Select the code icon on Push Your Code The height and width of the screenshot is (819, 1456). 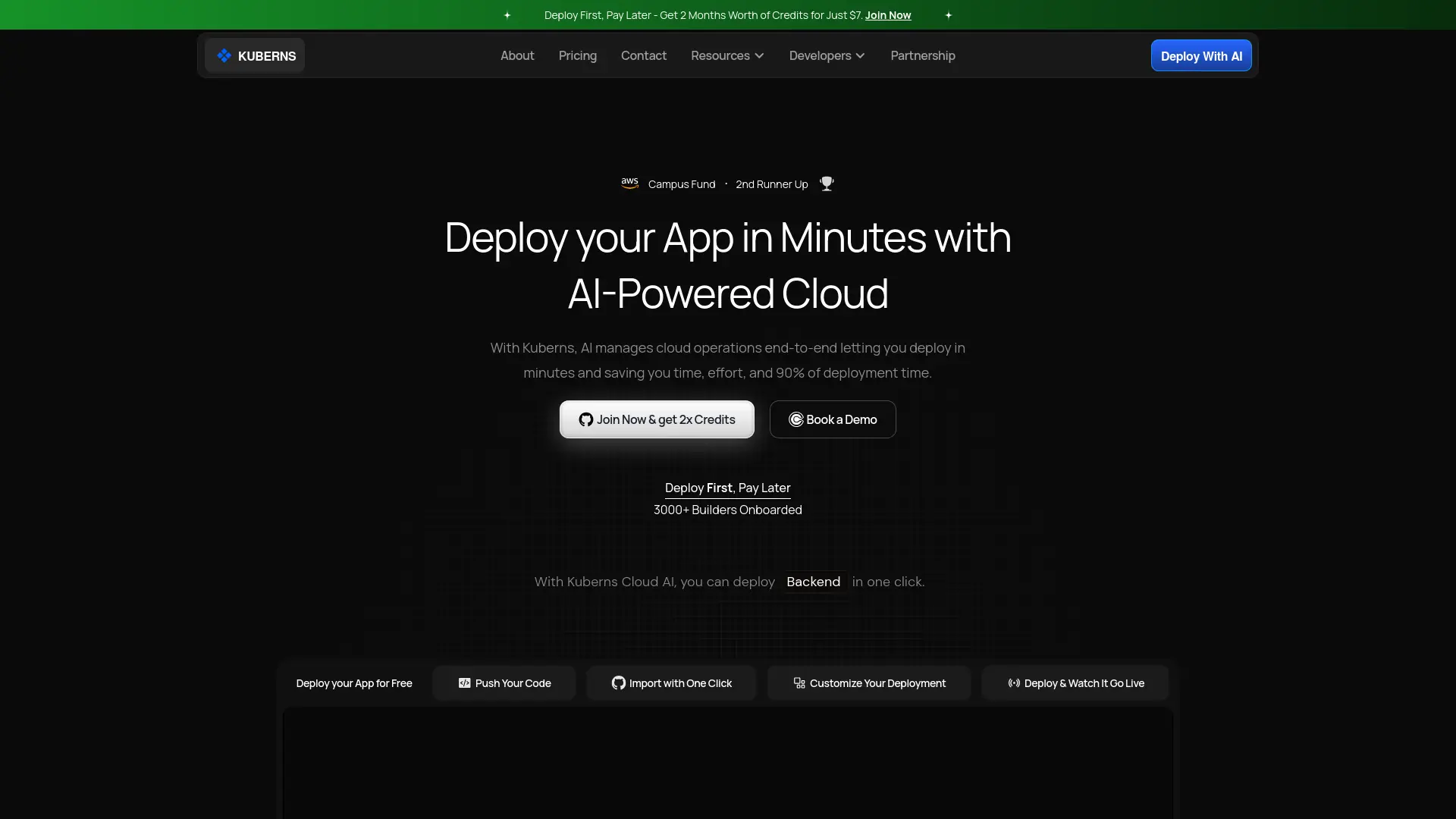pyautogui.click(x=464, y=682)
